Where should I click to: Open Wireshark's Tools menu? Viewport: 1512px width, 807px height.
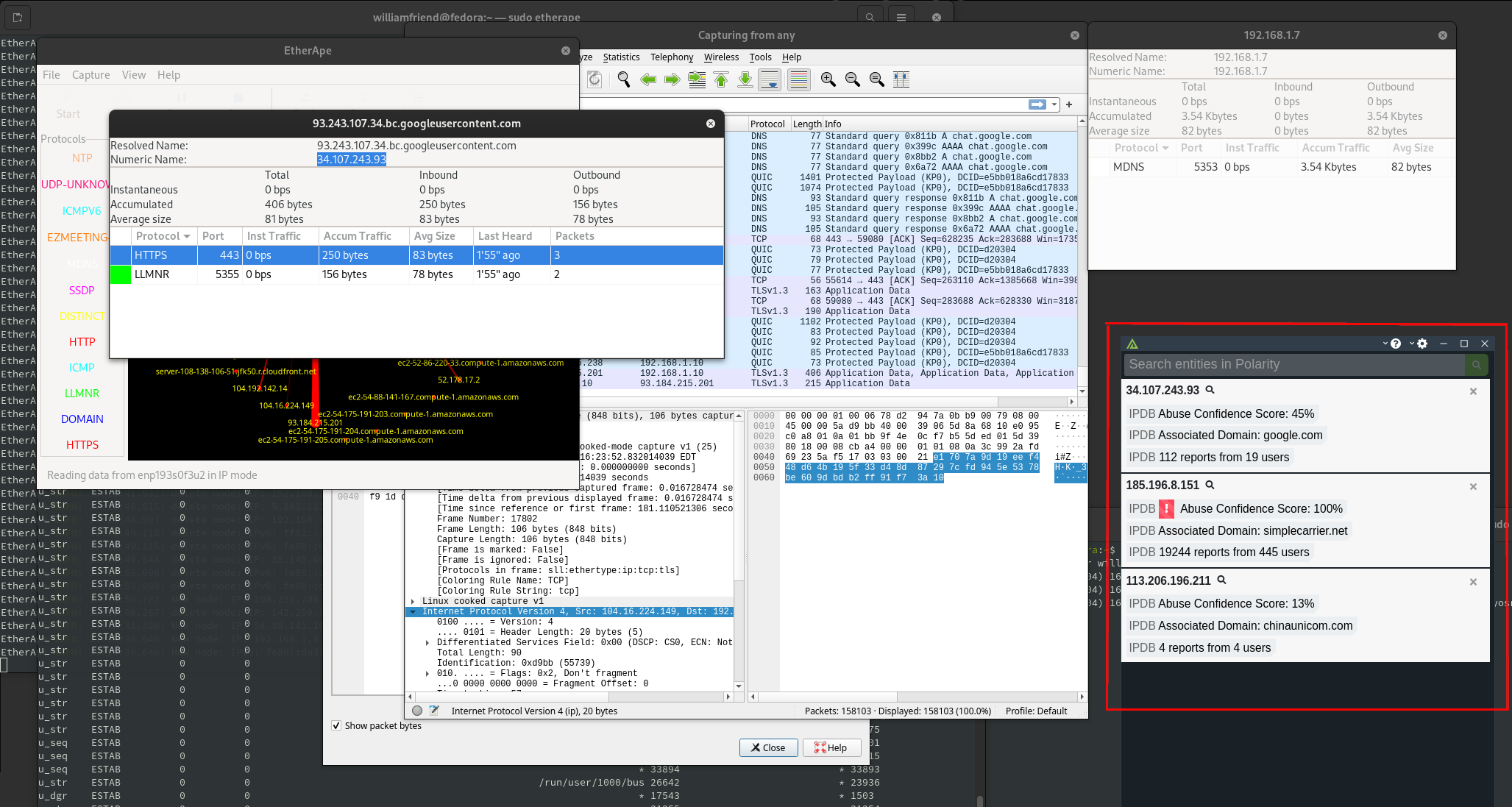pos(760,57)
